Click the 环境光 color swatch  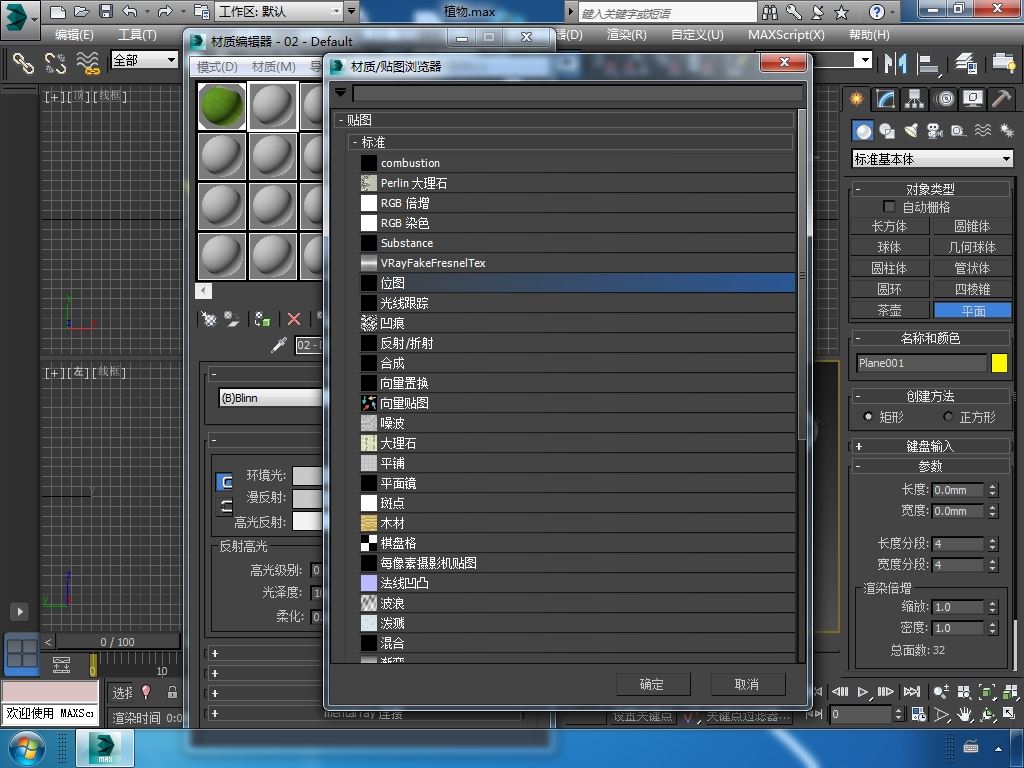[x=308, y=475]
